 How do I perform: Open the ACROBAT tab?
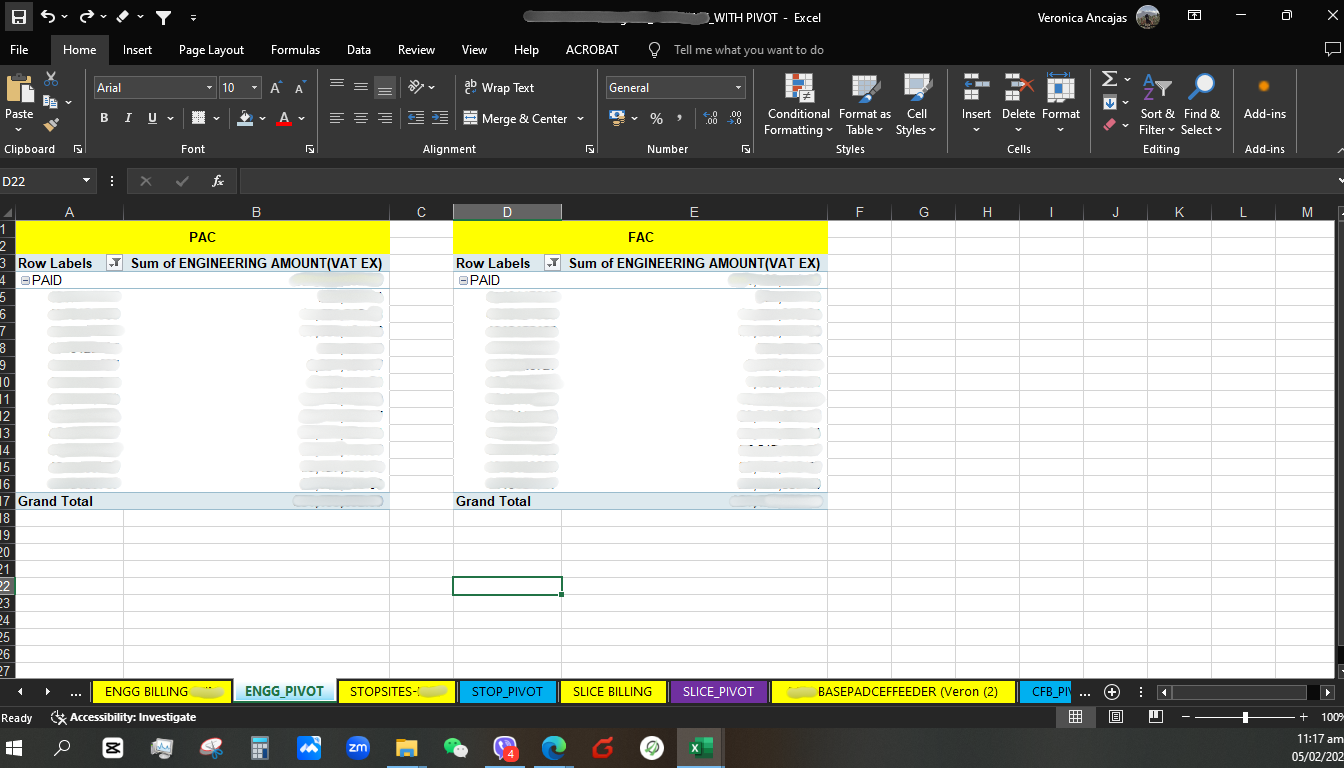592,49
